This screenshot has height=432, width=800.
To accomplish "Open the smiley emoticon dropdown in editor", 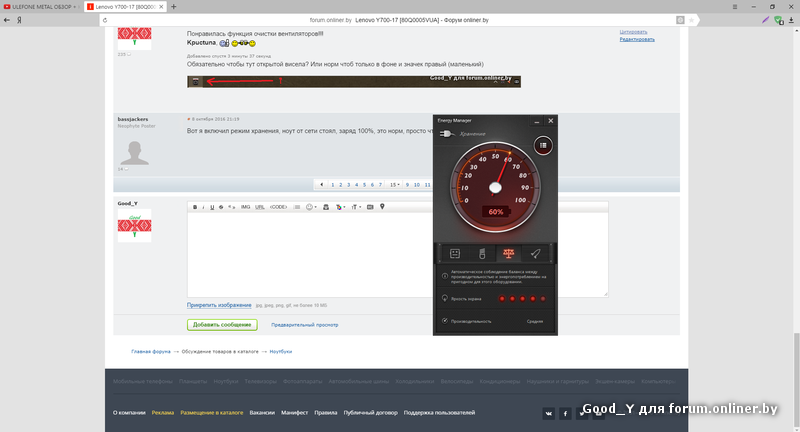I will tap(311, 207).
